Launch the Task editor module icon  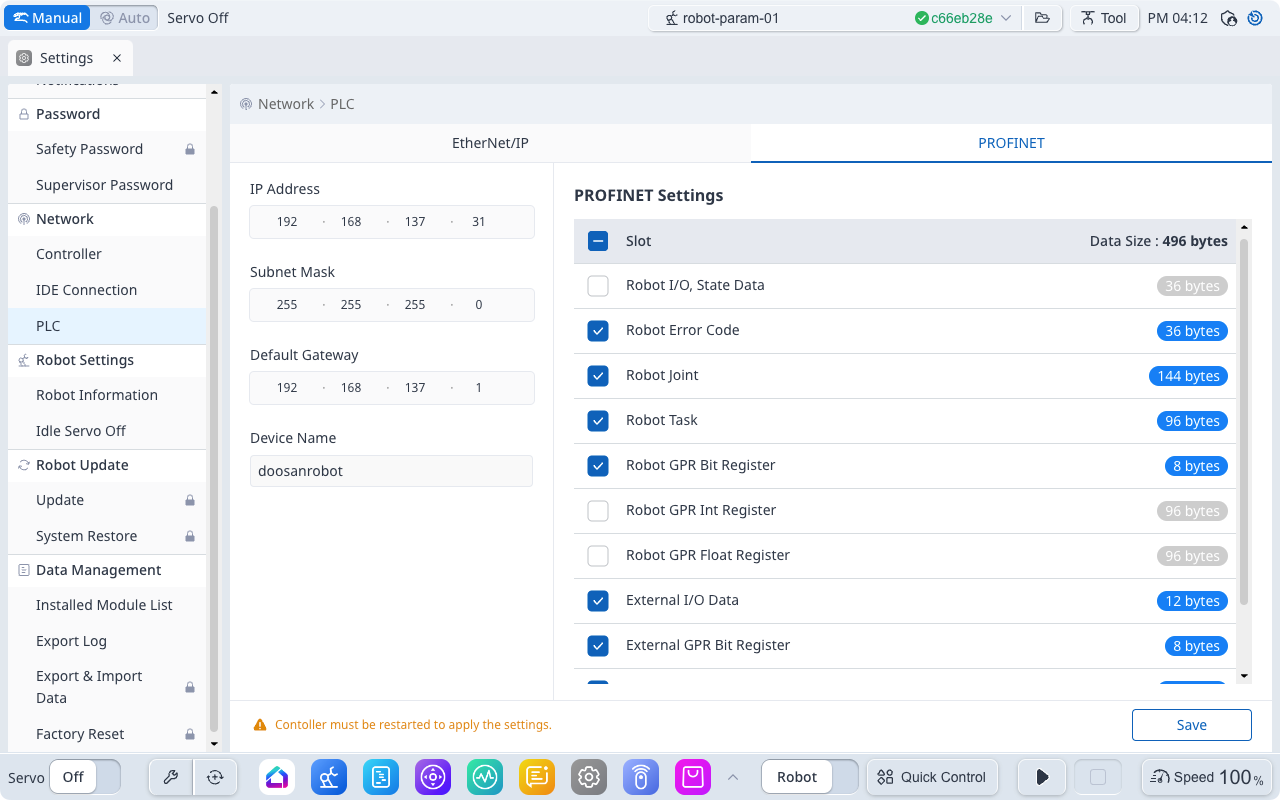click(381, 777)
